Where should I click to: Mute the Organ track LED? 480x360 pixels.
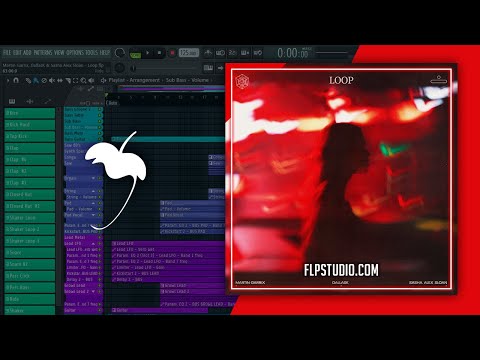(x=100, y=179)
